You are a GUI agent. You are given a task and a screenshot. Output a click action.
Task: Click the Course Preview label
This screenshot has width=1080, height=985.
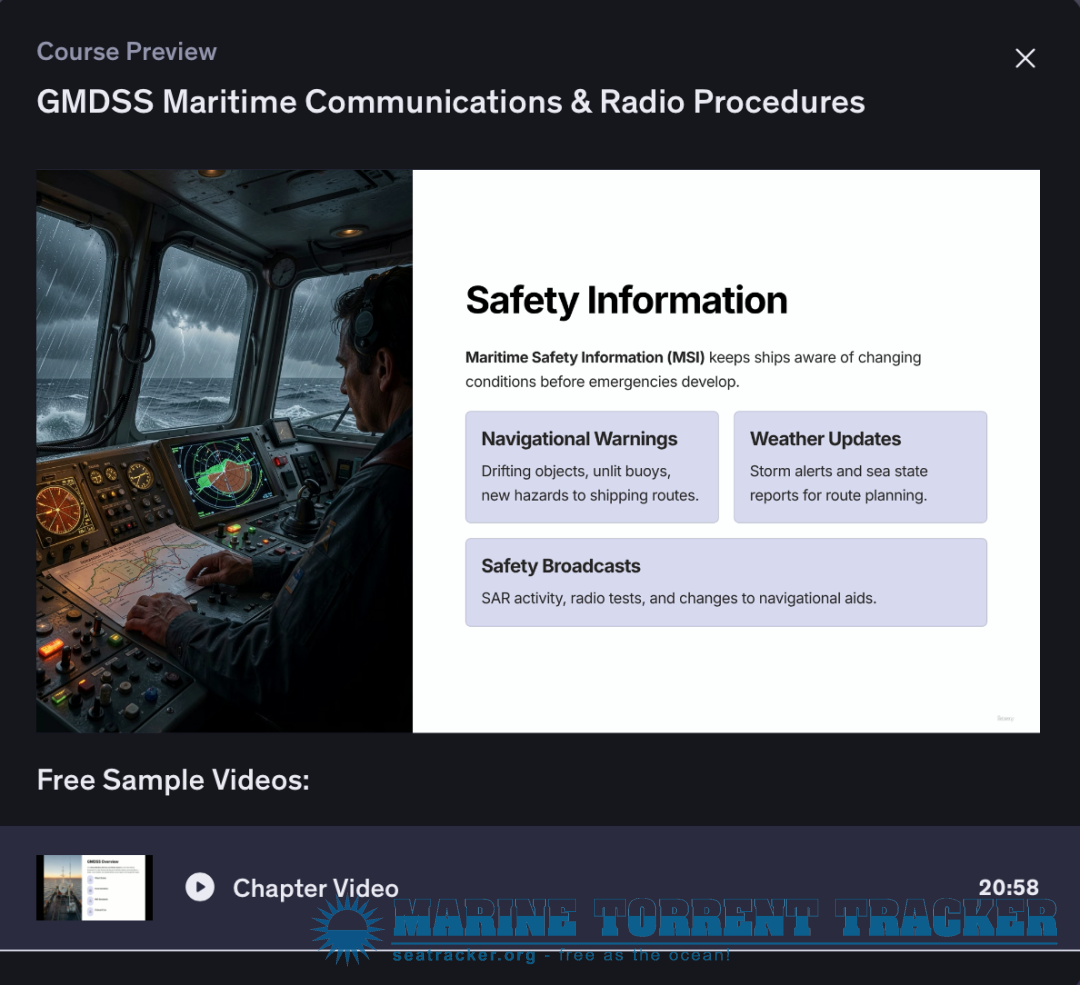127,52
